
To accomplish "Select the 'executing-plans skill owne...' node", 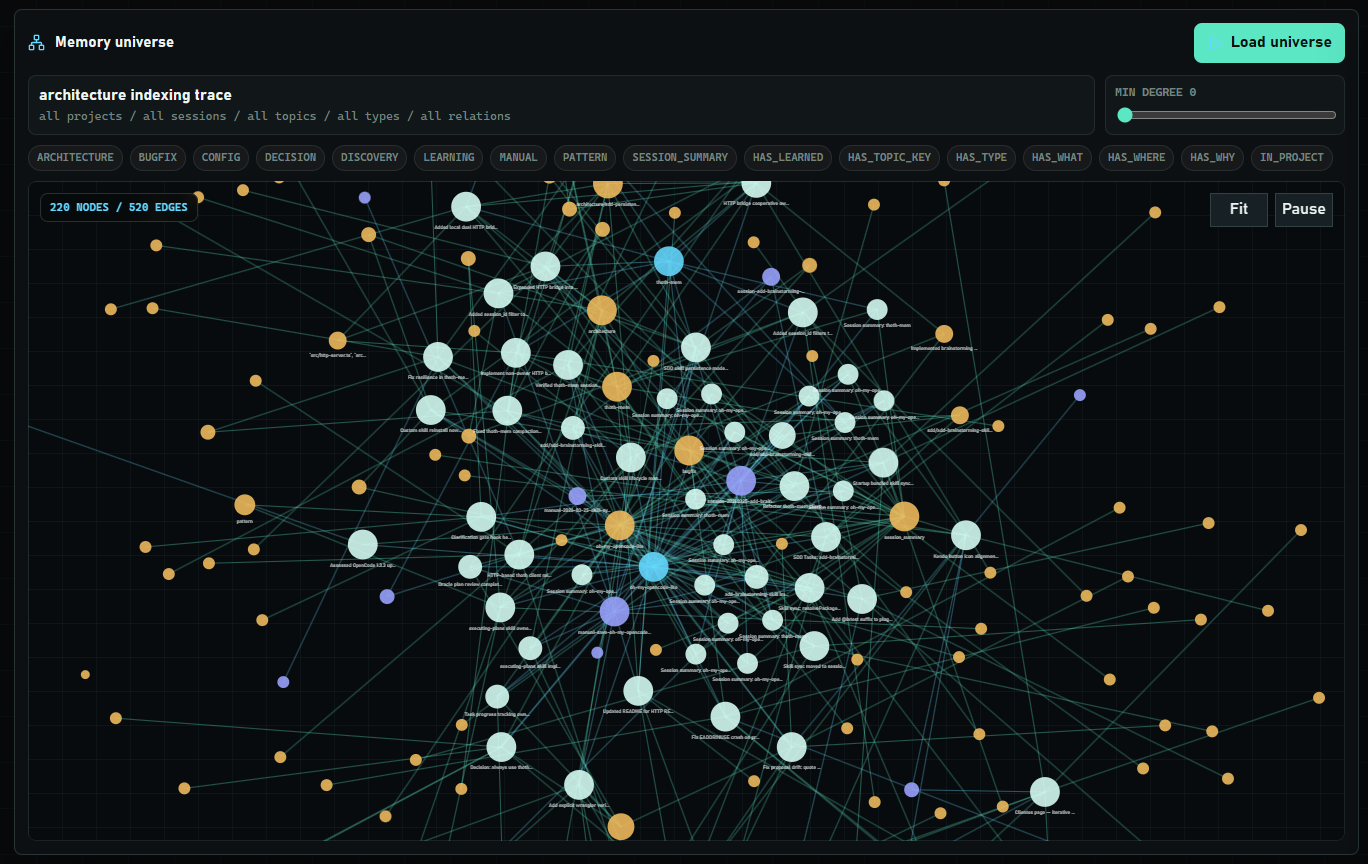I will pyautogui.click(x=500, y=607).
